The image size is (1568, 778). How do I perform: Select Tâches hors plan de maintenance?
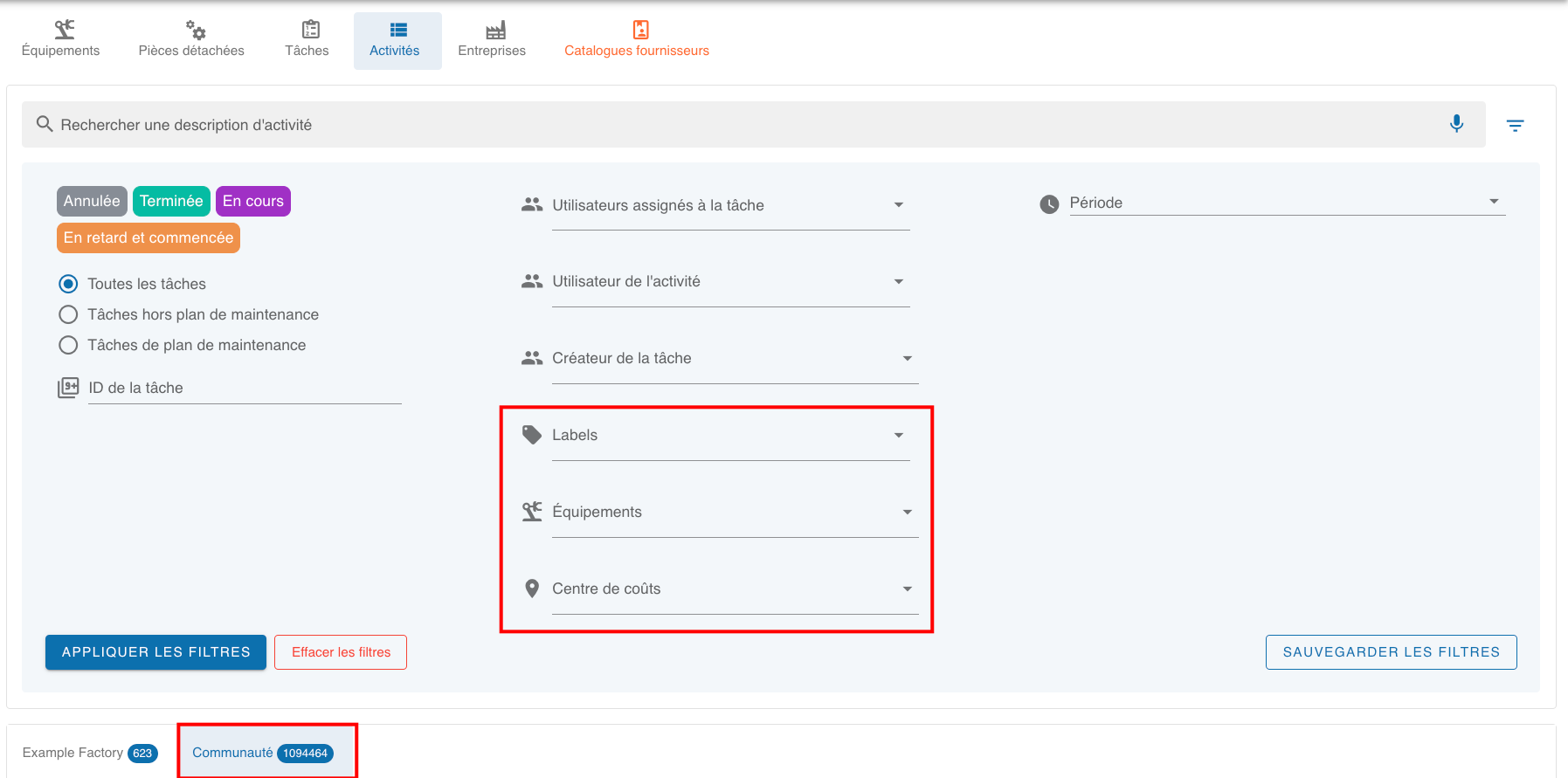68,314
